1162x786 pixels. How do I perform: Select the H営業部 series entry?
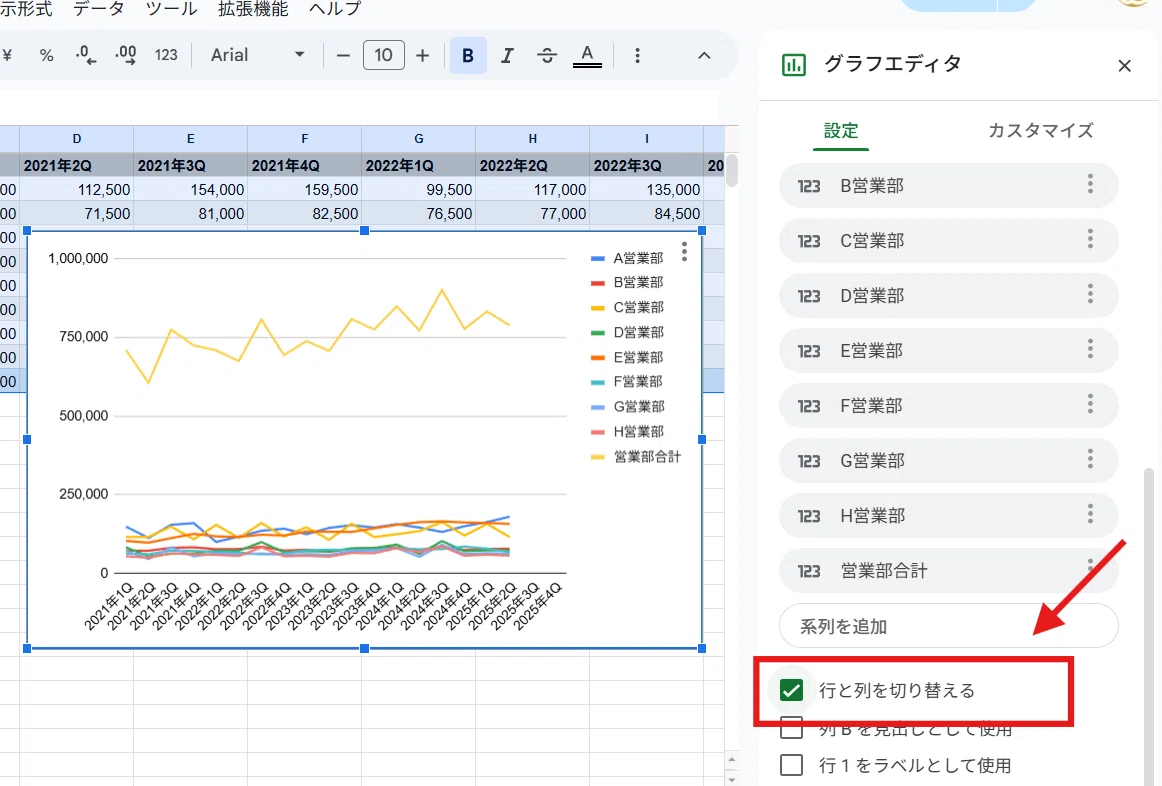pyautogui.click(x=948, y=516)
